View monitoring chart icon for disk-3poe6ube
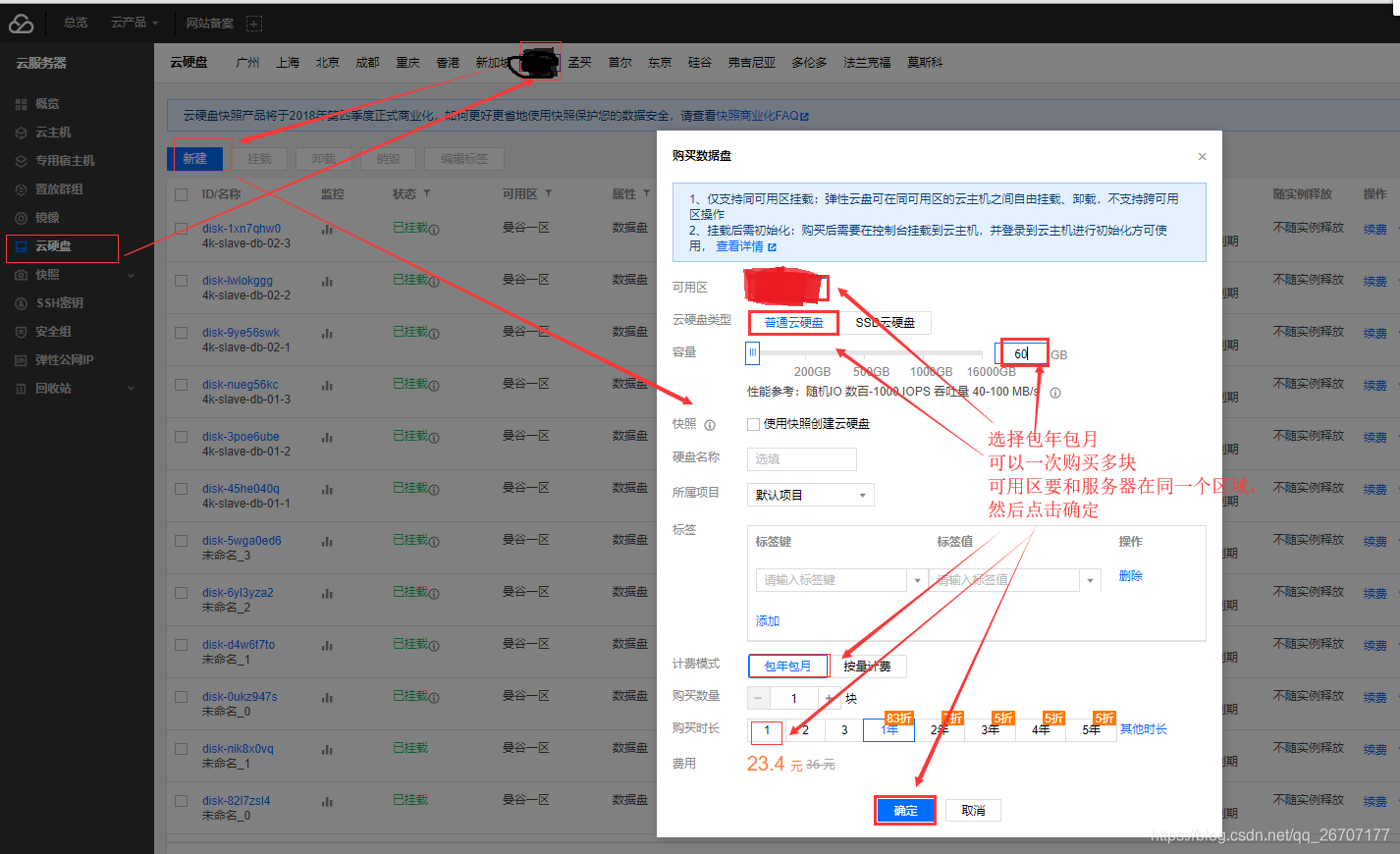Image resolution: width=1400 pixels, height=854 pixels. tap(327, 437)
